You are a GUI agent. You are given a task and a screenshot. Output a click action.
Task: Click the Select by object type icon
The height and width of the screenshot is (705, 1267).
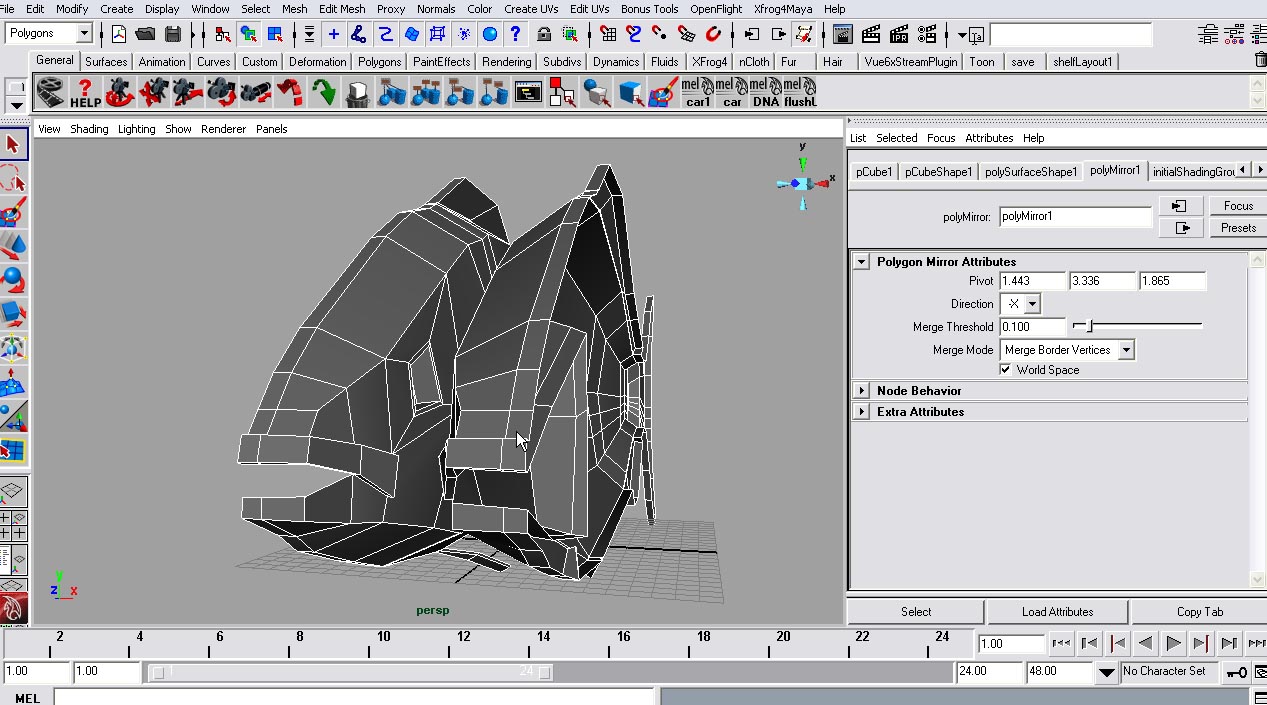coord(248,34)
